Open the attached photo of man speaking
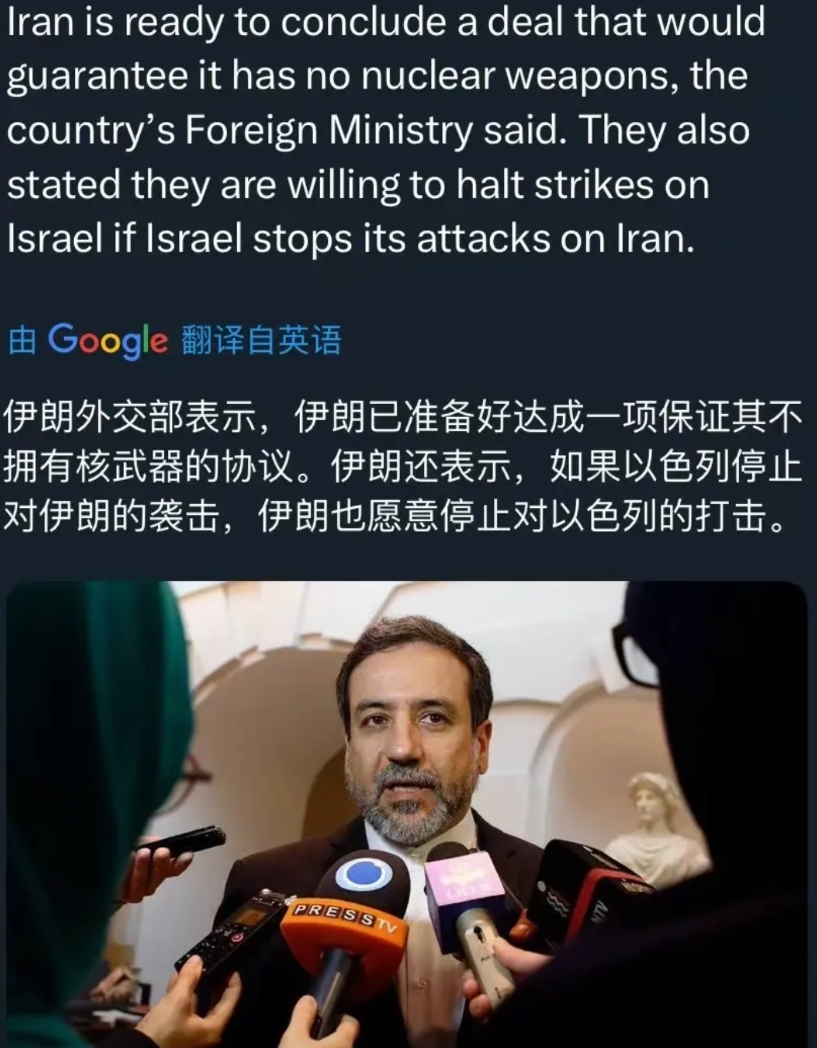This screenshot has height=1048, width=817. point(406,814)
